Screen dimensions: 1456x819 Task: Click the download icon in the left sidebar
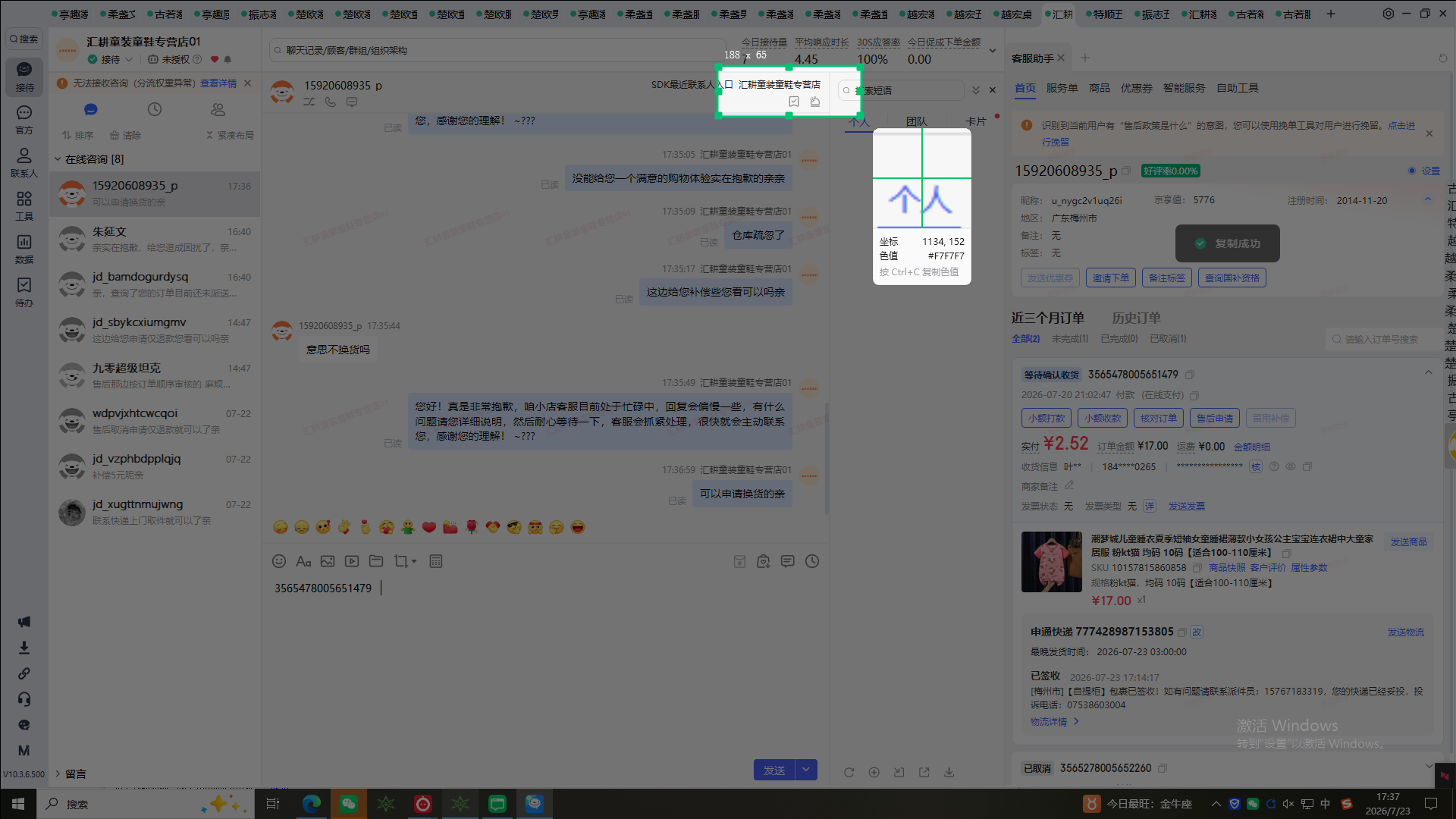click(24, 648)
